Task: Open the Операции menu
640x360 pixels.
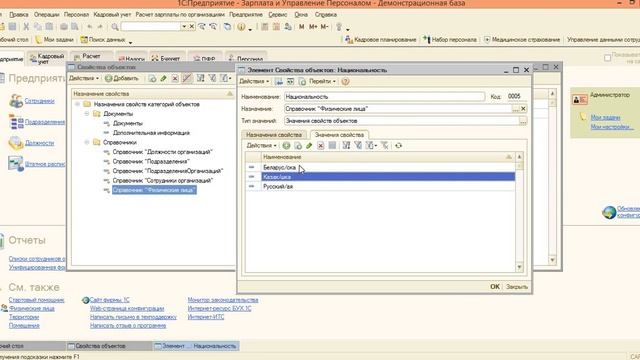Action: pos(47,15)
